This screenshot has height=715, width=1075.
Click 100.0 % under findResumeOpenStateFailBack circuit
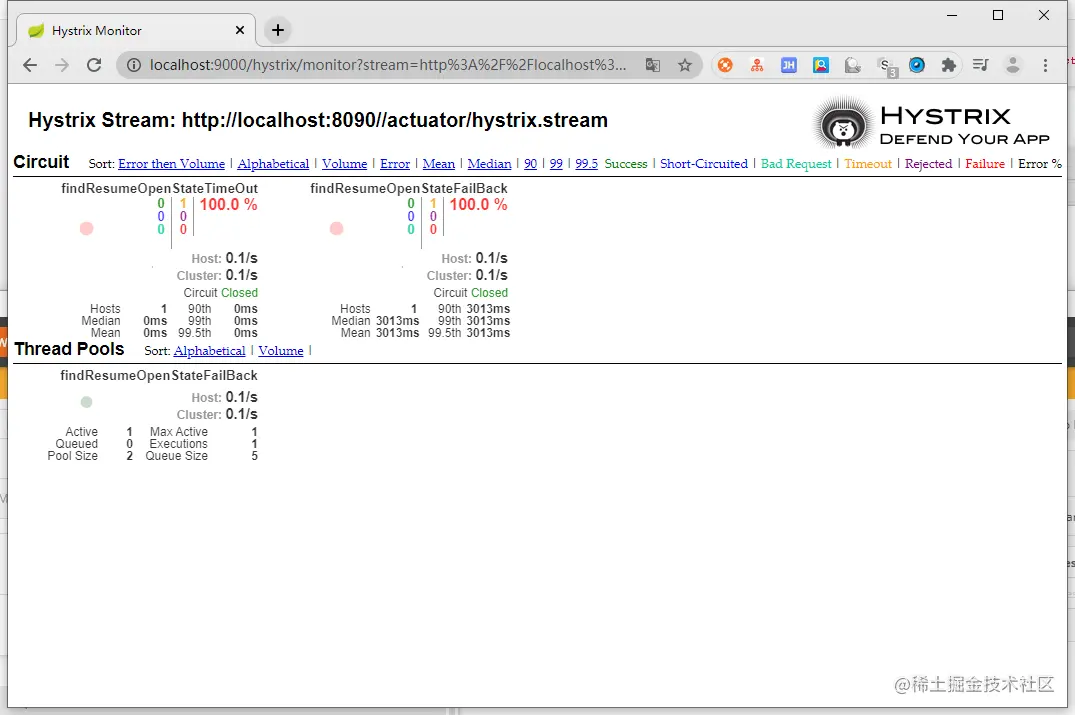pyautogui.click(x=479, y=204)
